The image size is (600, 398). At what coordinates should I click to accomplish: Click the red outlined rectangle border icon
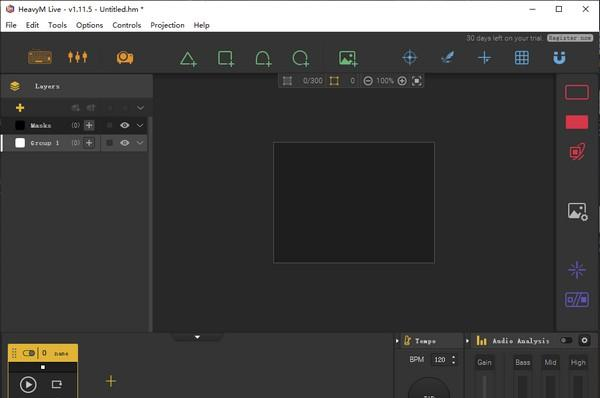pos(577,93)
